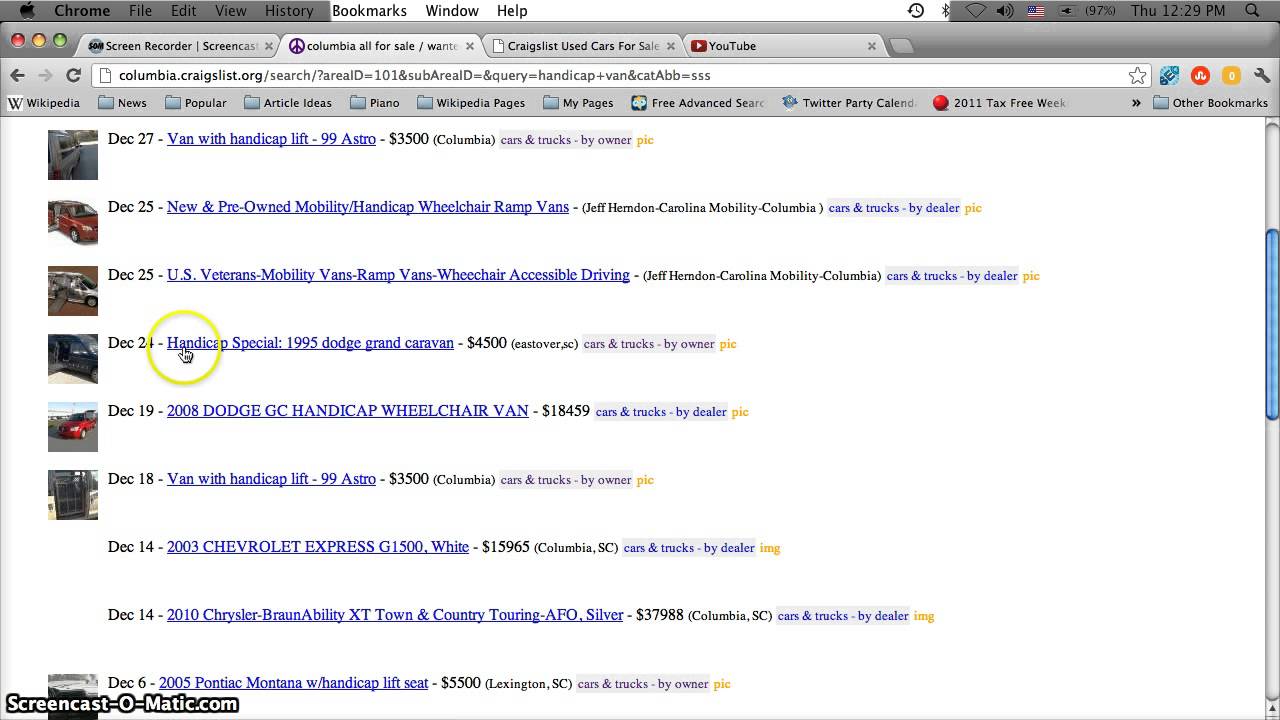The height and width of the screenshot is (720, 1280).
Task: Open Free Advanced Search bookmark
Action: 698,102
